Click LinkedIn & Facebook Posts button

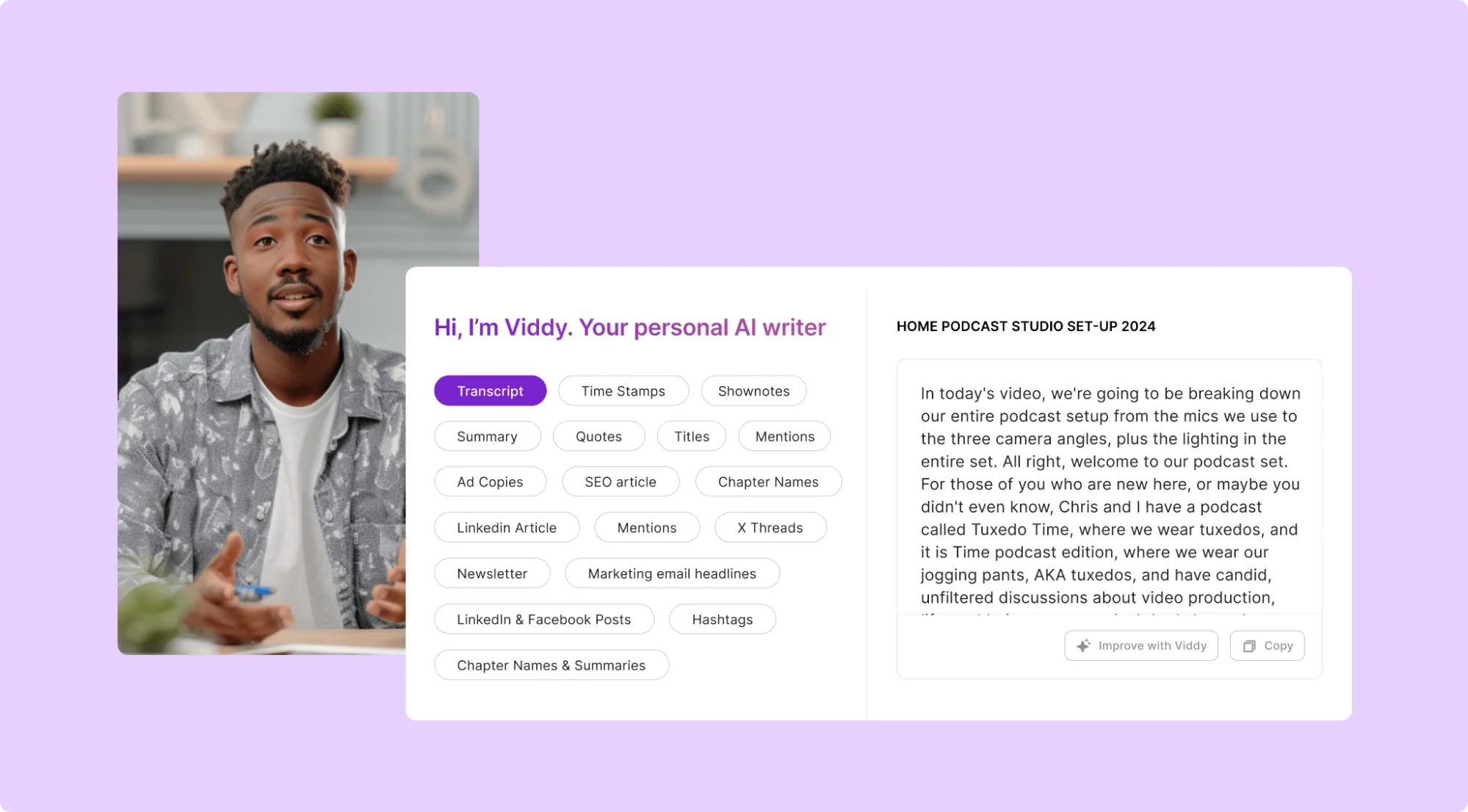click(x=543, y=618)
